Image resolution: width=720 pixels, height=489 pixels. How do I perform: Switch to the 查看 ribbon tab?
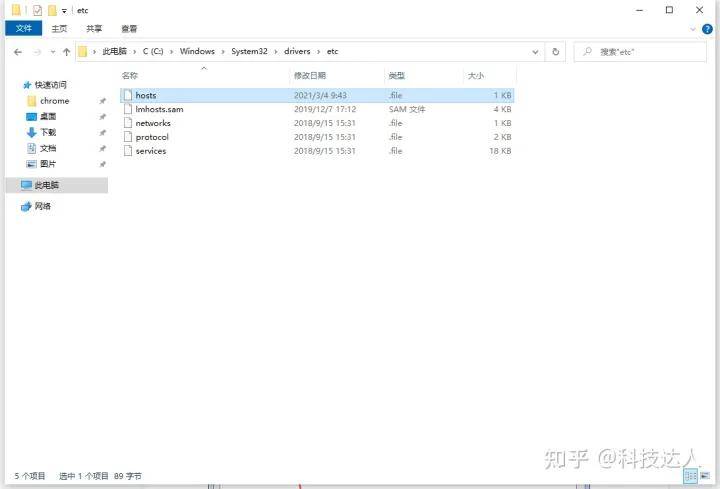point(129,28)
